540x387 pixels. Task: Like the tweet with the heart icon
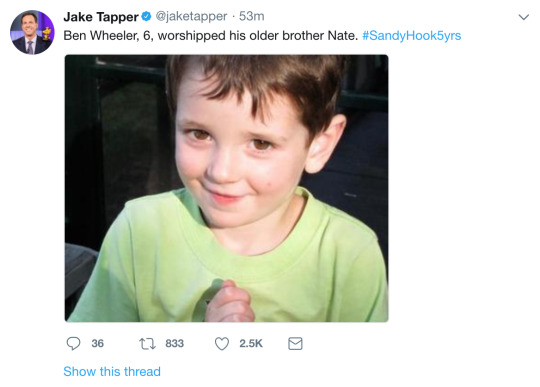coord(222,344)
